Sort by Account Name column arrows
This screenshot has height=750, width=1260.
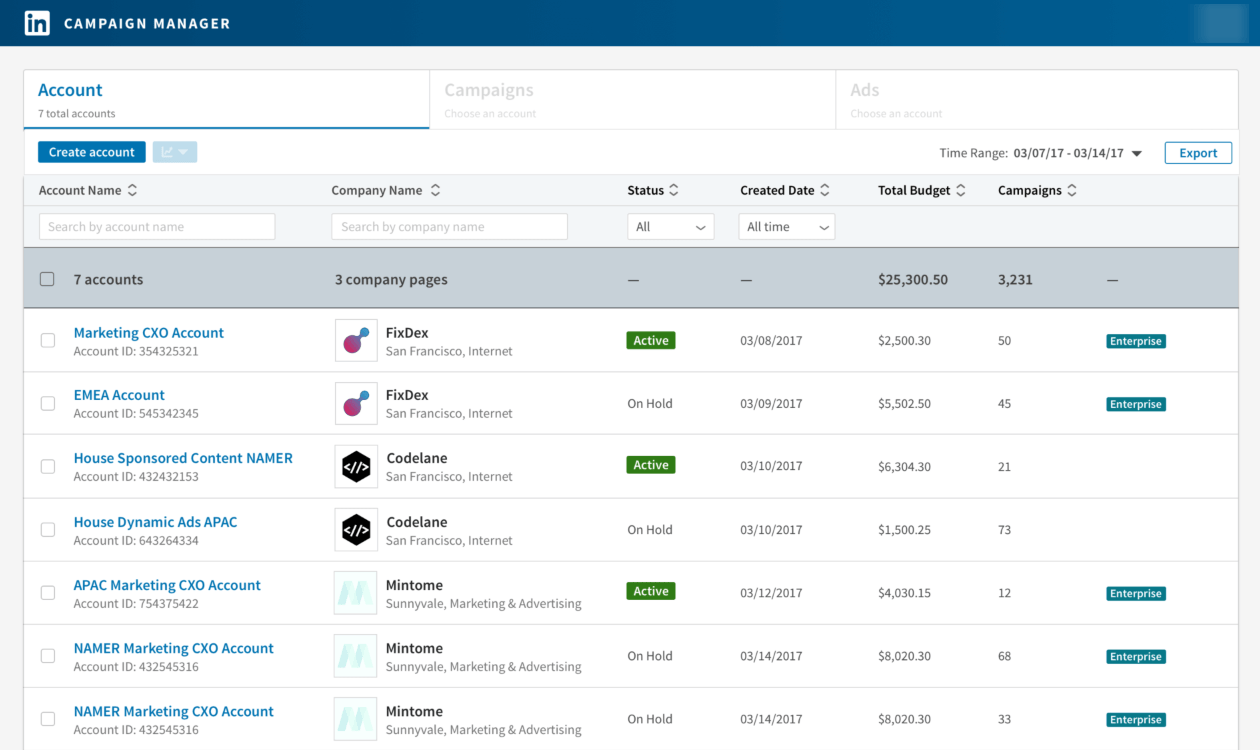point(132,190)
